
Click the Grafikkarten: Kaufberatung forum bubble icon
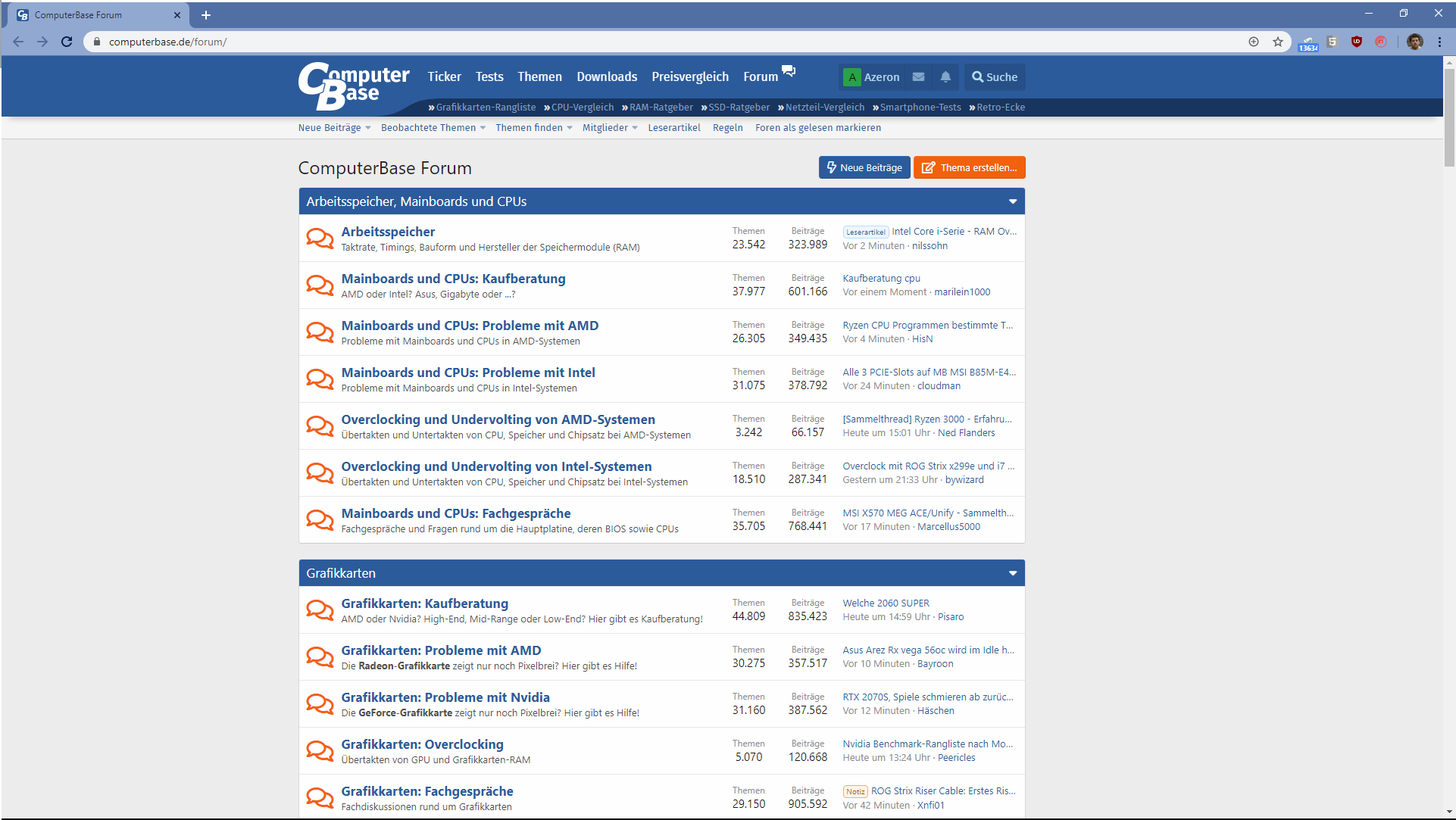pos(320,610)
